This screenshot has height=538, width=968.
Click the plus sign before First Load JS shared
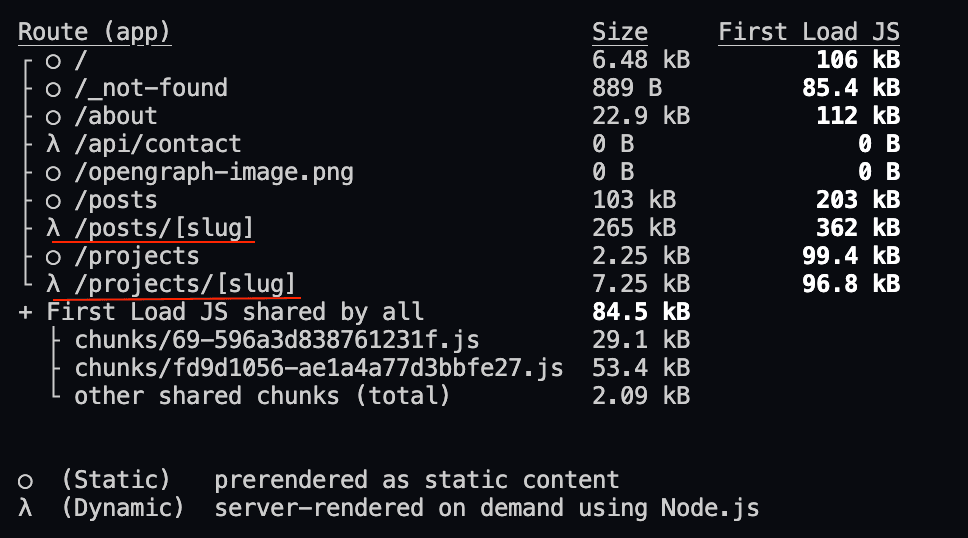click(25, 312)
